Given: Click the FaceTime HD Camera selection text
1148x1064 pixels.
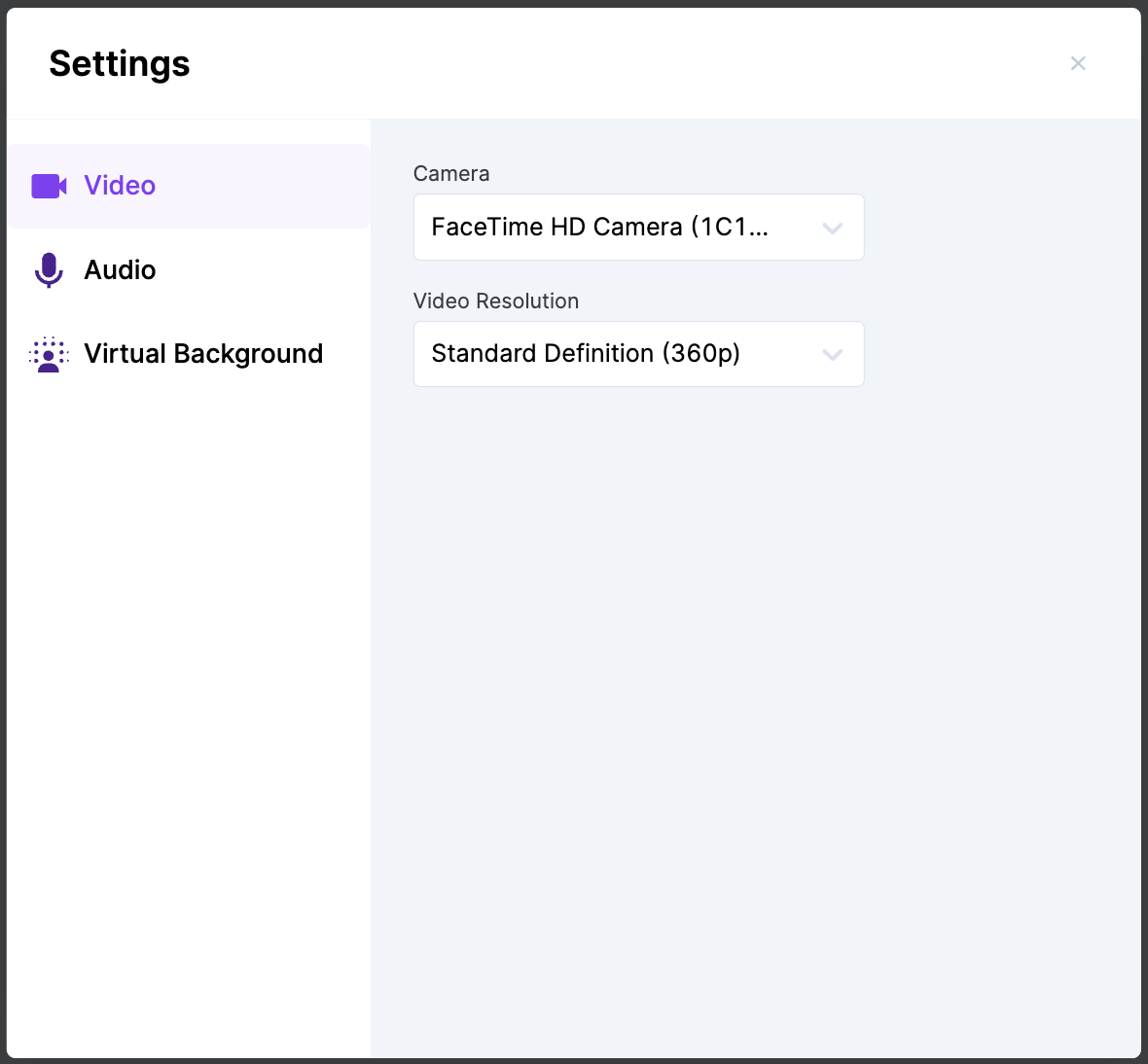Looking at the screenshot, I should [x=599, y=228].
